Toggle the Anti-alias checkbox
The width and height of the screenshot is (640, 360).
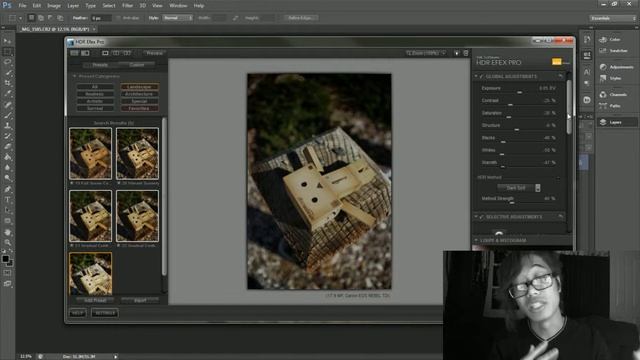tap(119, 18)
